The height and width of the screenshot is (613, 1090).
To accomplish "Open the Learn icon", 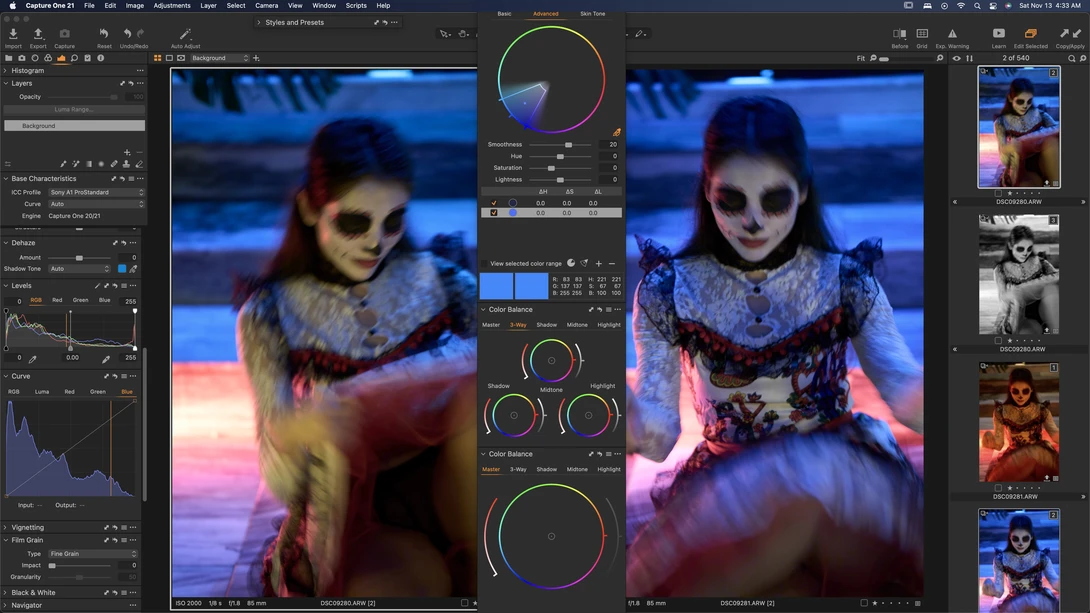I will coord(999,33).
